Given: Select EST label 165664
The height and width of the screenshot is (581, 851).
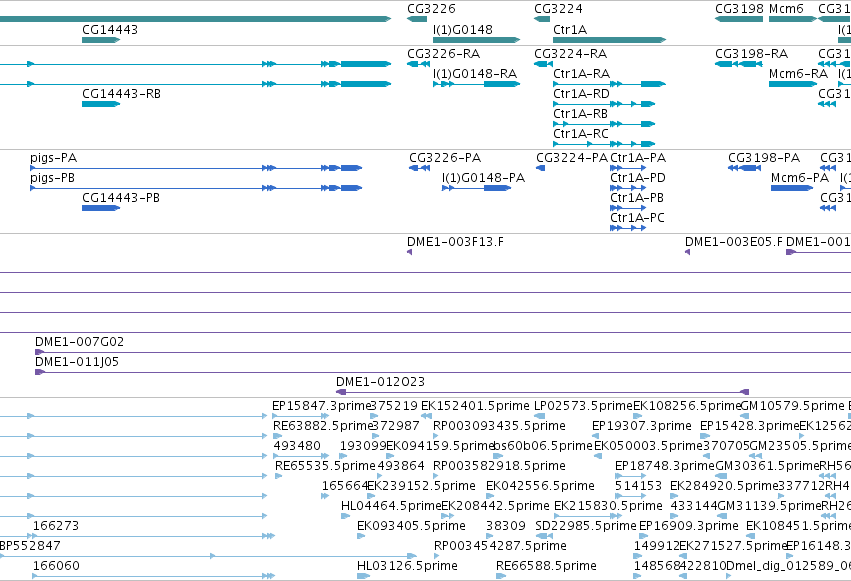Looking at the screenshot, I should click(x=345, y=486).
